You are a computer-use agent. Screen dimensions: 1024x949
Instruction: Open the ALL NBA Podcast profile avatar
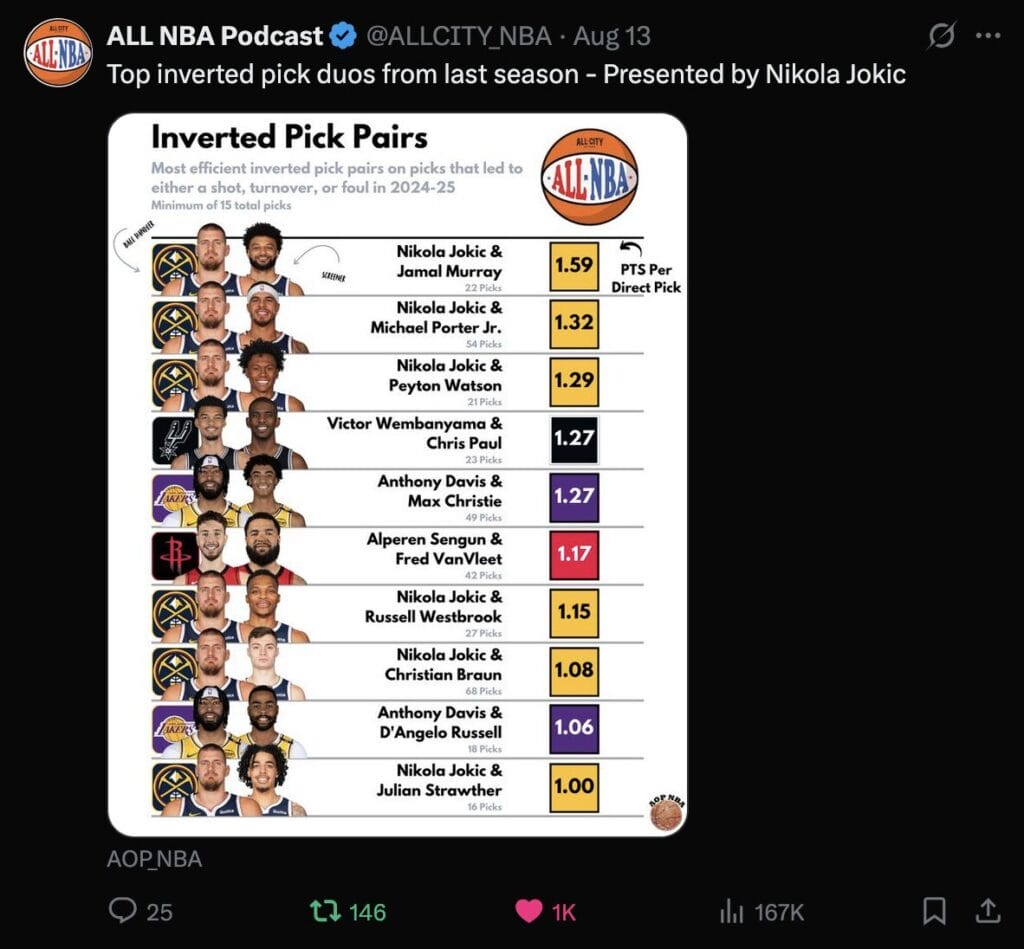coord(58,53)
